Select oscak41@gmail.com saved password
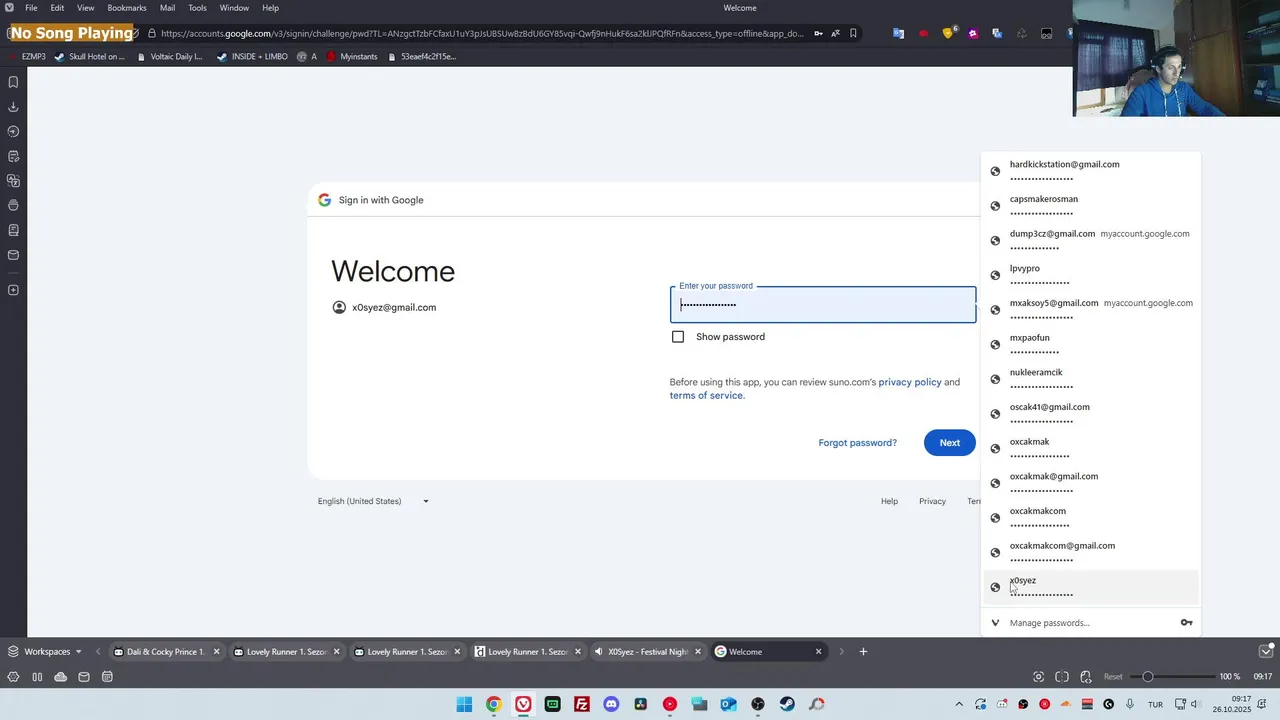The width and height of the screenshot is (1280, 720). (1090, 414)
